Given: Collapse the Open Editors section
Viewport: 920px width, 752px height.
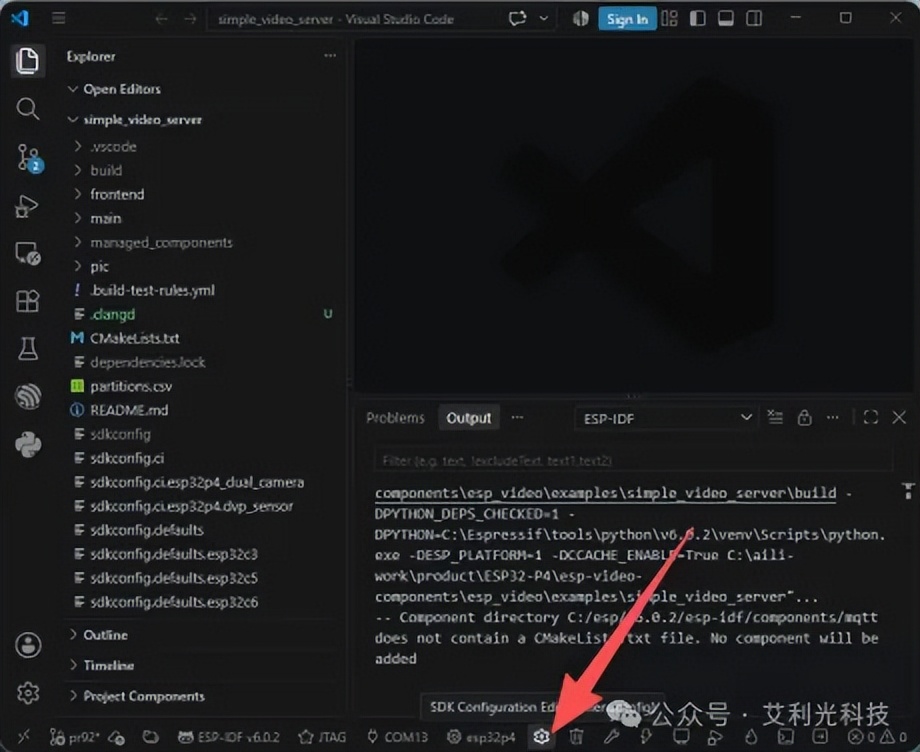Looking at the screenshot, I should 122,89.
